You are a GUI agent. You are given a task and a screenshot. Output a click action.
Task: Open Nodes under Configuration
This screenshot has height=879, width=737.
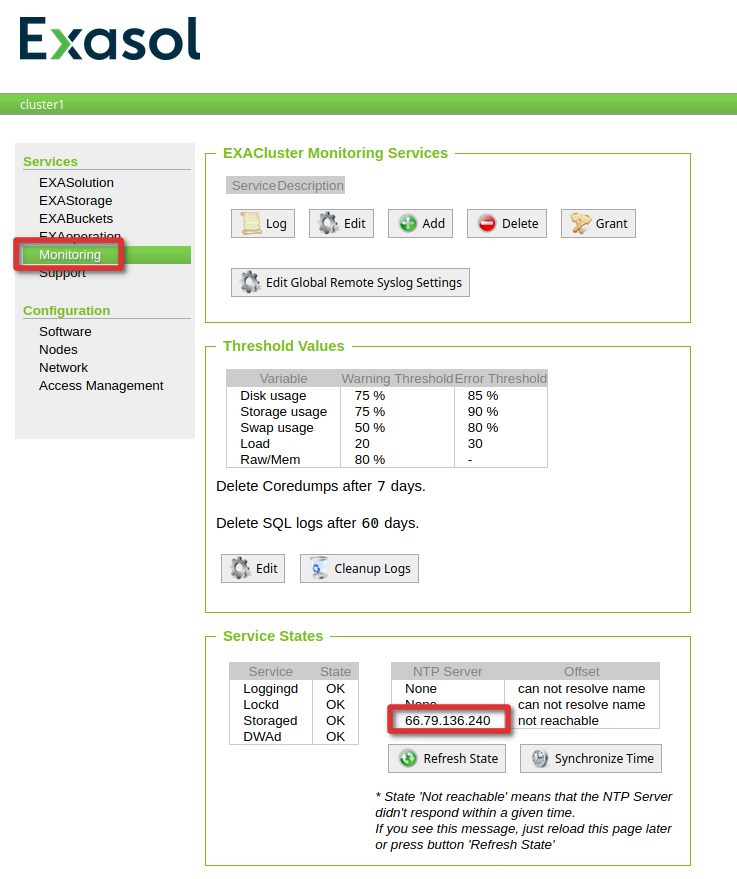[x=58, y=349]
